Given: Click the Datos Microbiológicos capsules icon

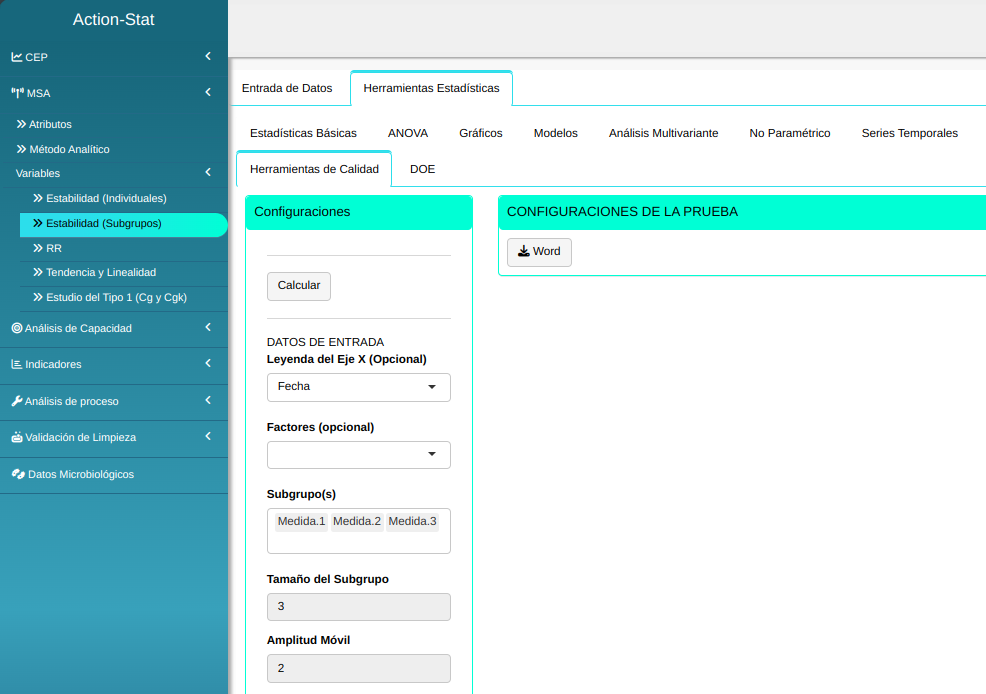Looking at the screenshot, I should [17, 474].
